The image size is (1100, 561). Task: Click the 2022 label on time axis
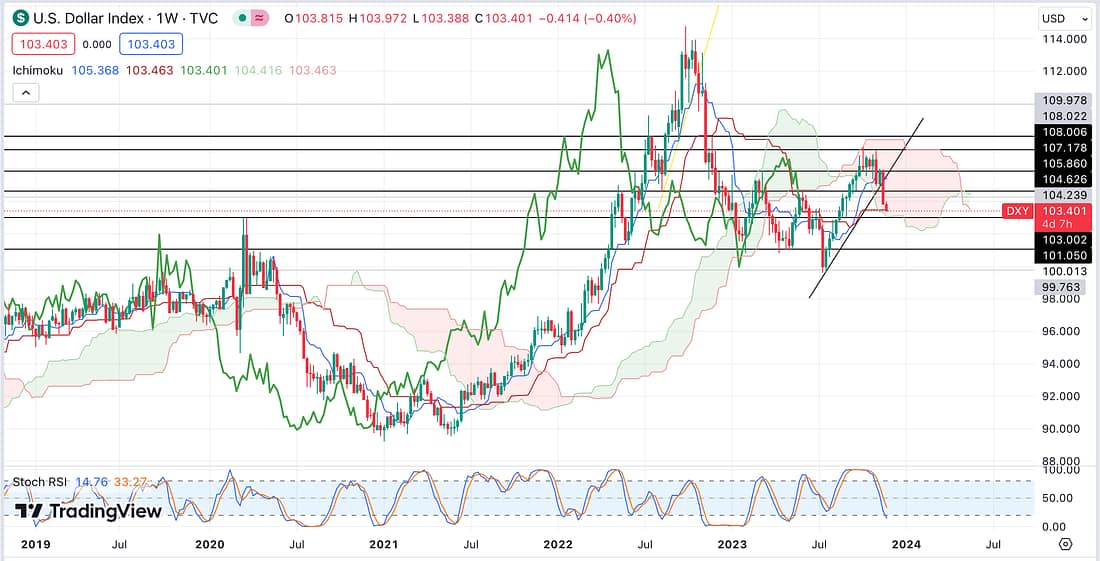556,543
